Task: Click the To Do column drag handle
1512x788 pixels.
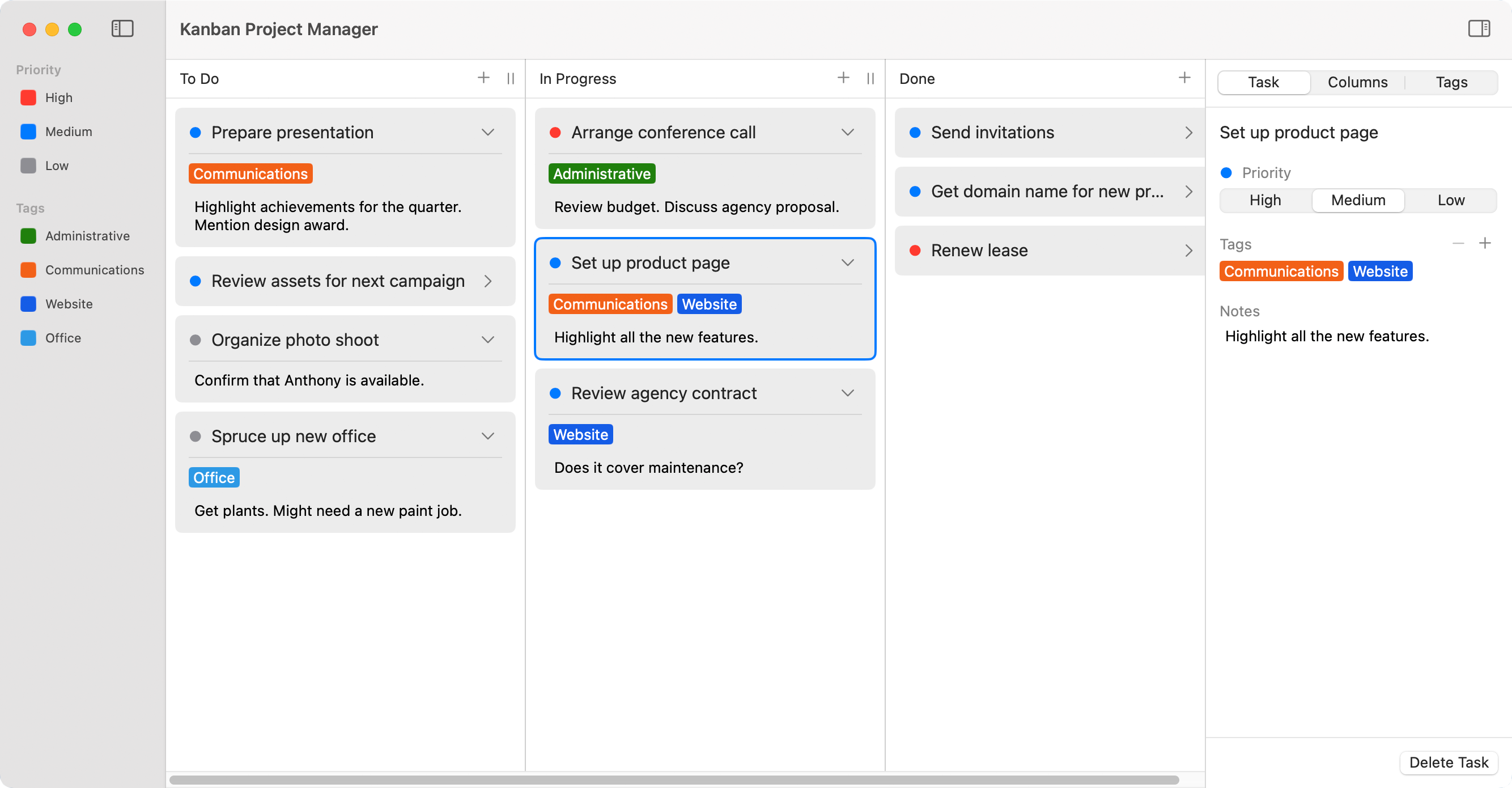Action: click(x=511, y=78)
